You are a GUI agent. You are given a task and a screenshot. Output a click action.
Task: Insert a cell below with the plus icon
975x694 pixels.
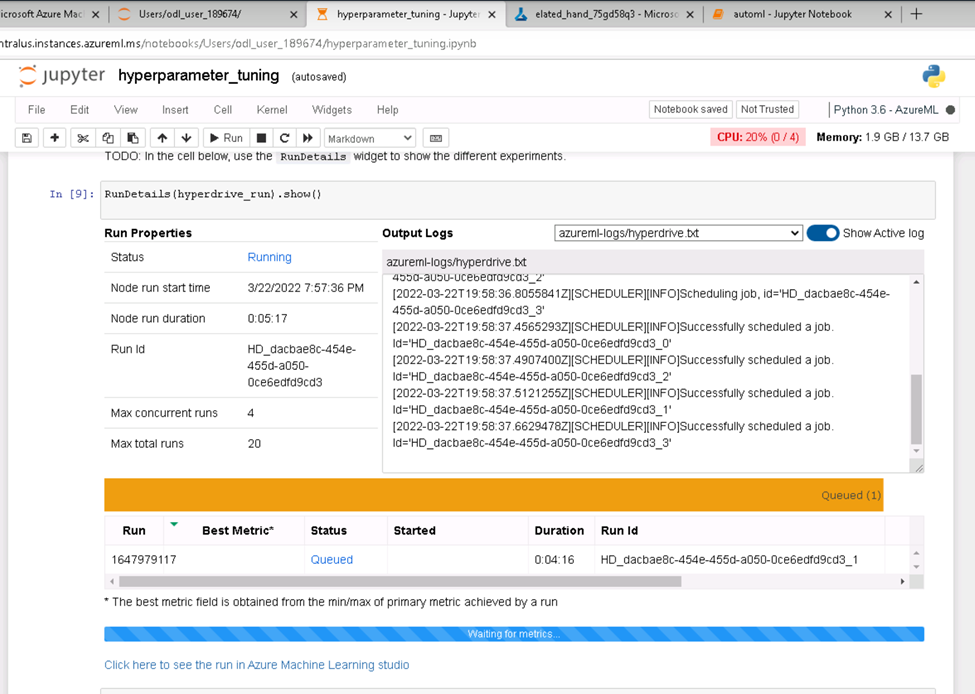pyautogui.click(x=55, y=138)
